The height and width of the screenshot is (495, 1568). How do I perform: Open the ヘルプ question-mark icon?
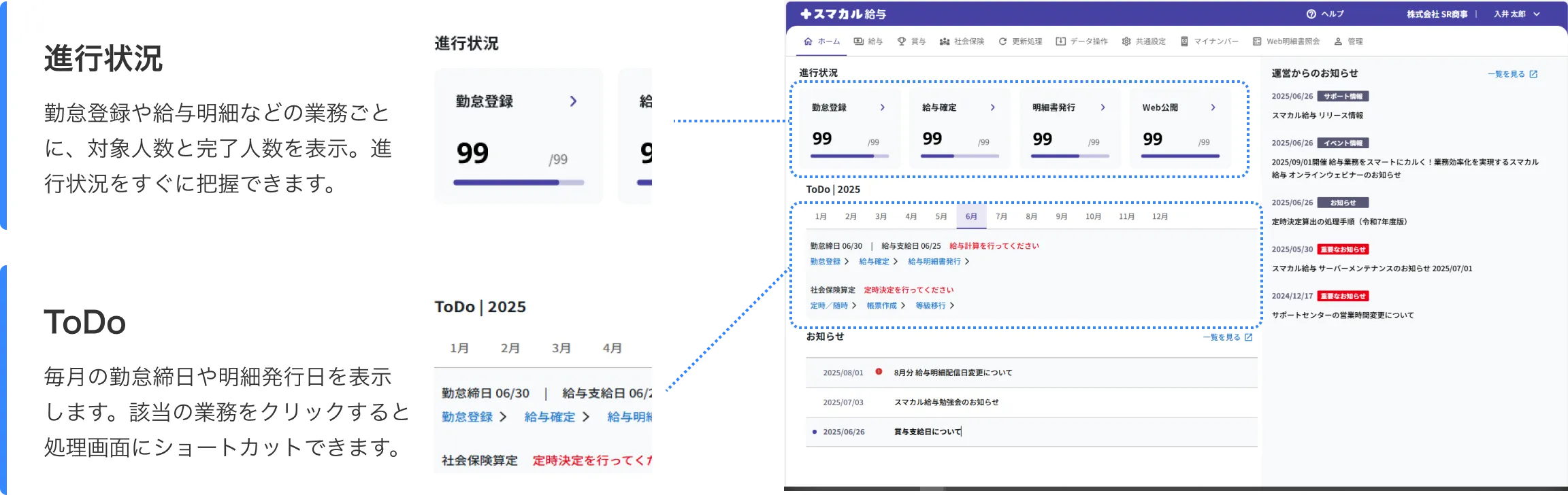1311,14
